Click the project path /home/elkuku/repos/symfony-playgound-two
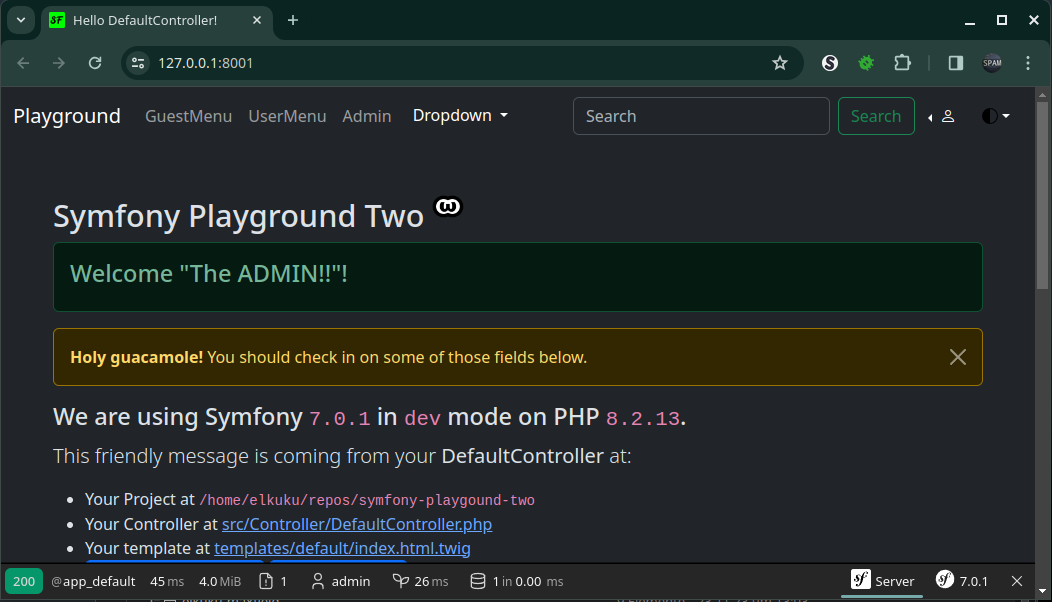Screen dimensions: 1052x602 coord(367,500)
